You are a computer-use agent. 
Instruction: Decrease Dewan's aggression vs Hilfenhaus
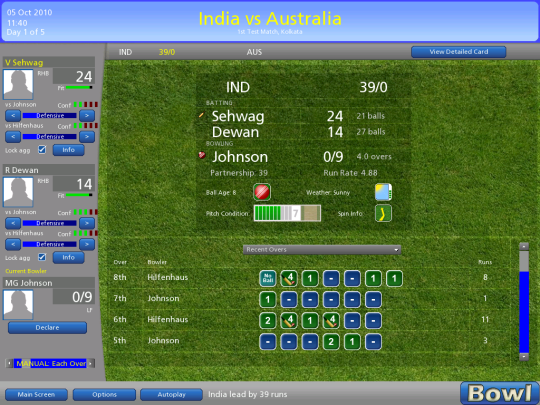click(13, 244)
